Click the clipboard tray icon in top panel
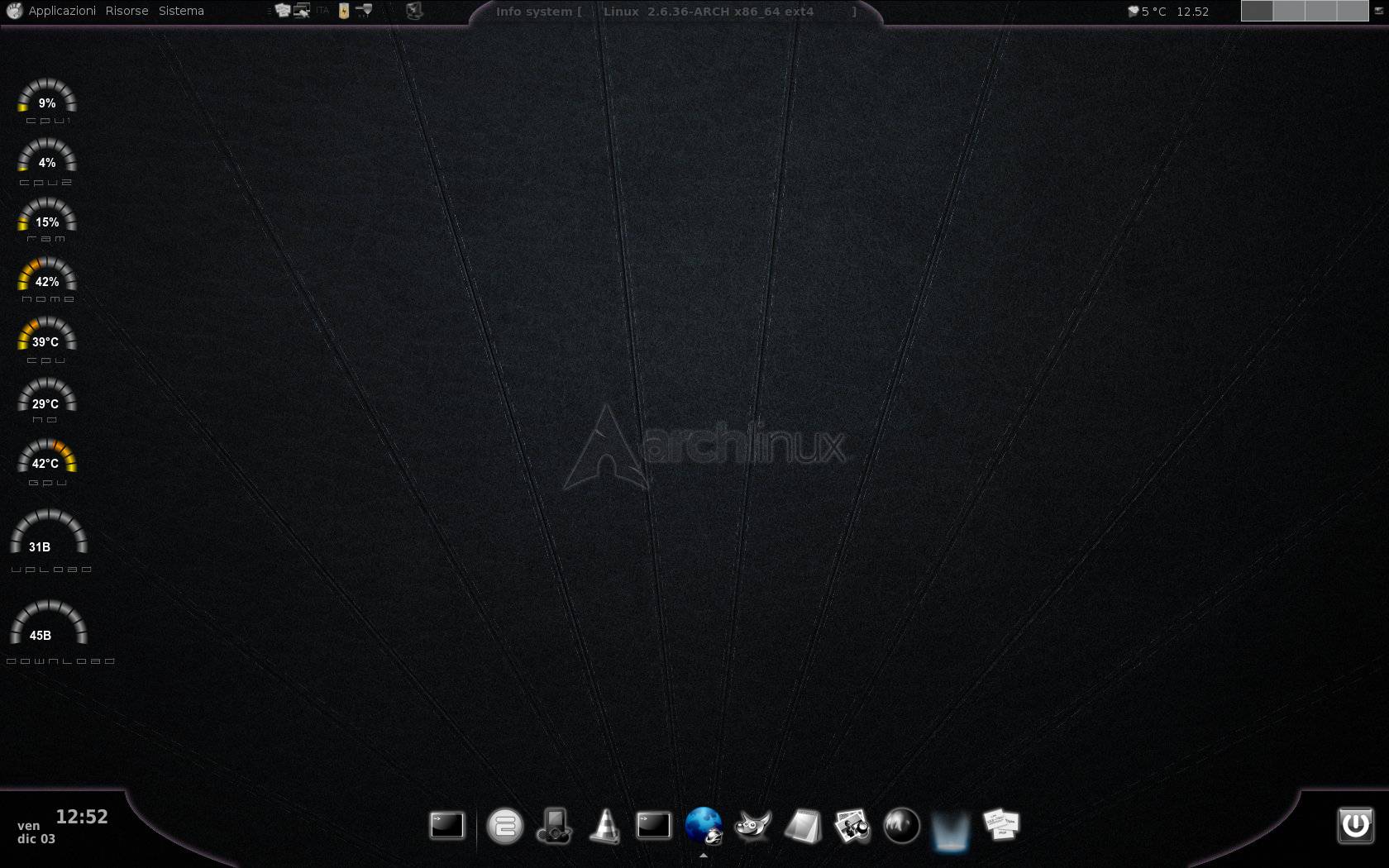This screenshot has height=868, width=1389. 283,11
